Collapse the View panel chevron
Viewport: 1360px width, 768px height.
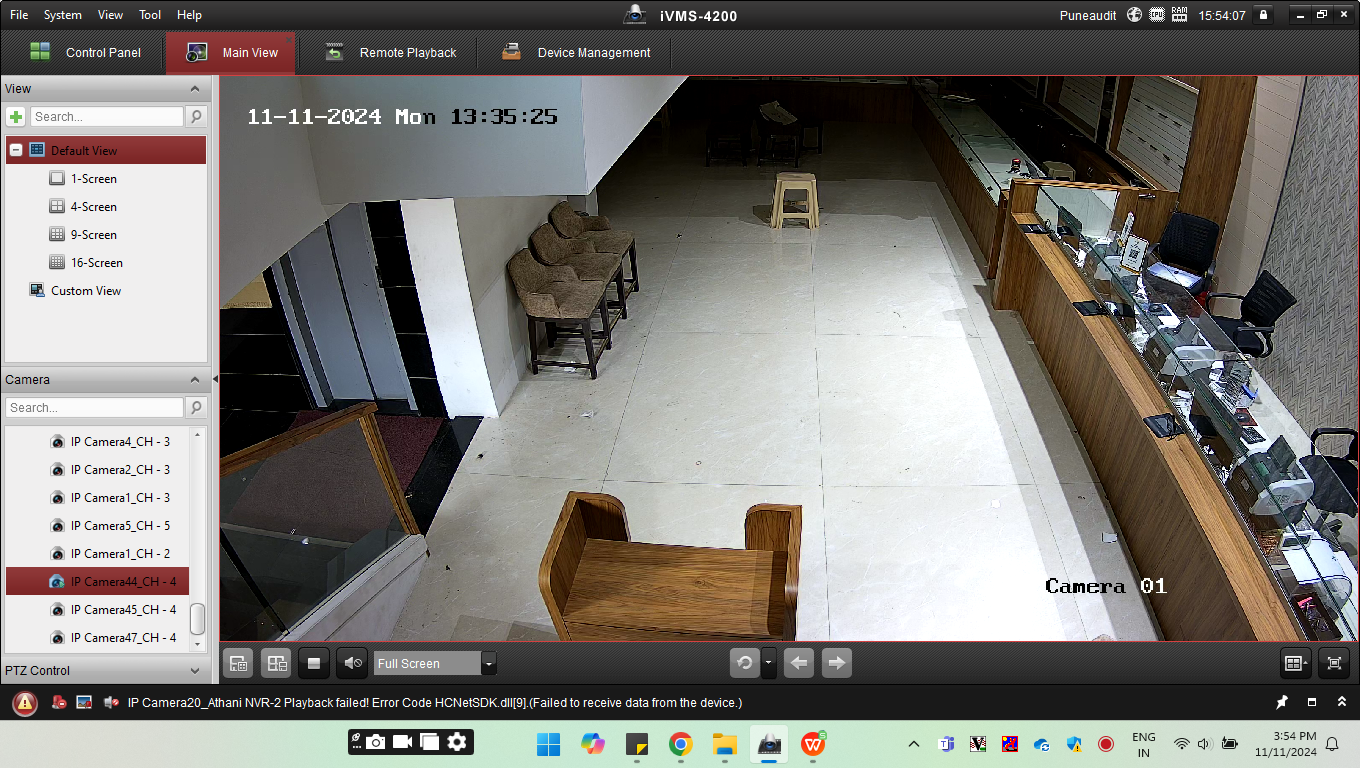(195, 89)
